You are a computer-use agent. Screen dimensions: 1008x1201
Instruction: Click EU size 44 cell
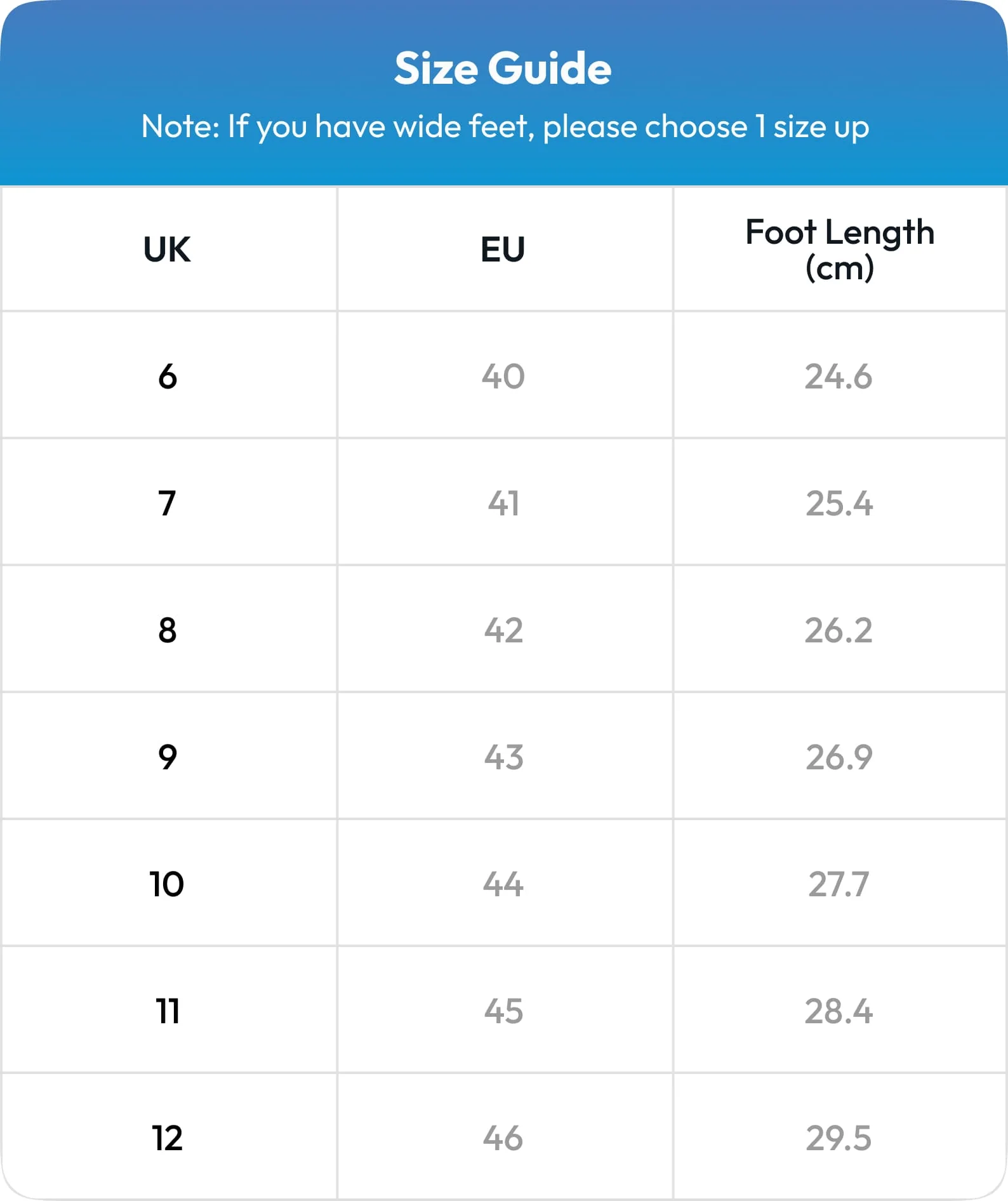[503, 884]
